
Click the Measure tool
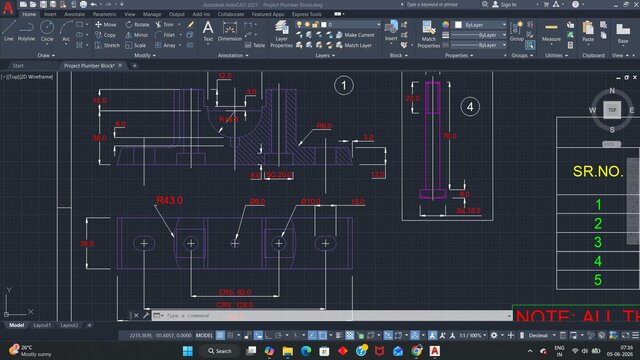(x=551, y=31)
